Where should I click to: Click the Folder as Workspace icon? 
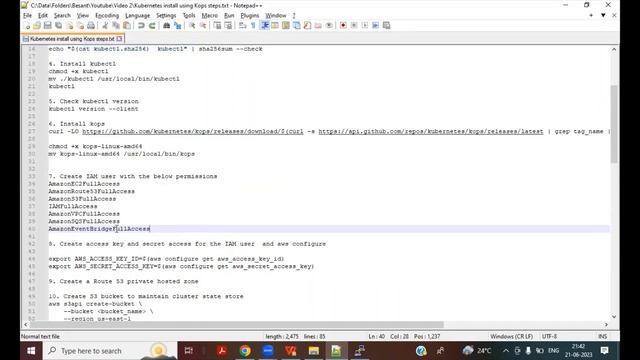click(318, 26)
